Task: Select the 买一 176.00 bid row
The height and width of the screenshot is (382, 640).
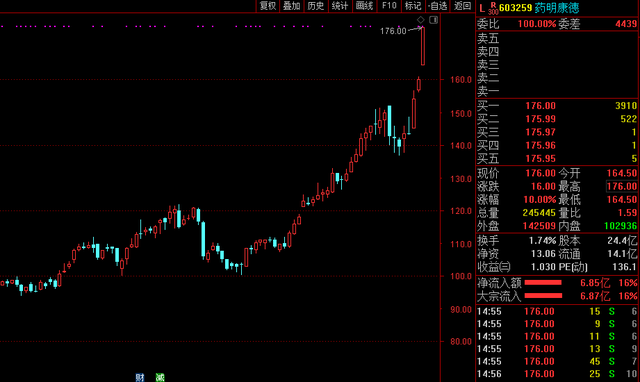Action: point(557,106)
